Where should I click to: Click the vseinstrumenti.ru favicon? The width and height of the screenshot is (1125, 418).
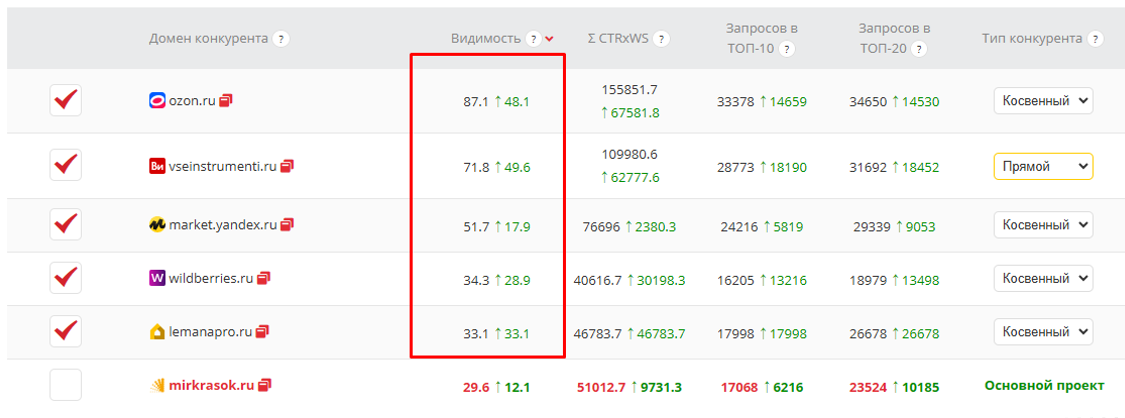(x=157, y=166)
